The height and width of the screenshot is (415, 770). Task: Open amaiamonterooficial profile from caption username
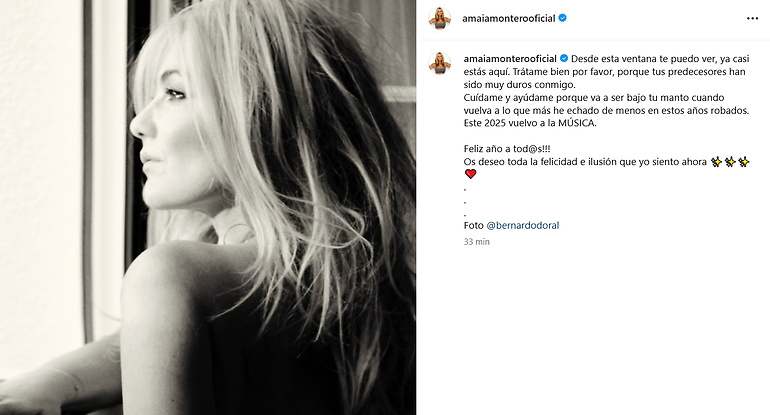pos(510,58)
